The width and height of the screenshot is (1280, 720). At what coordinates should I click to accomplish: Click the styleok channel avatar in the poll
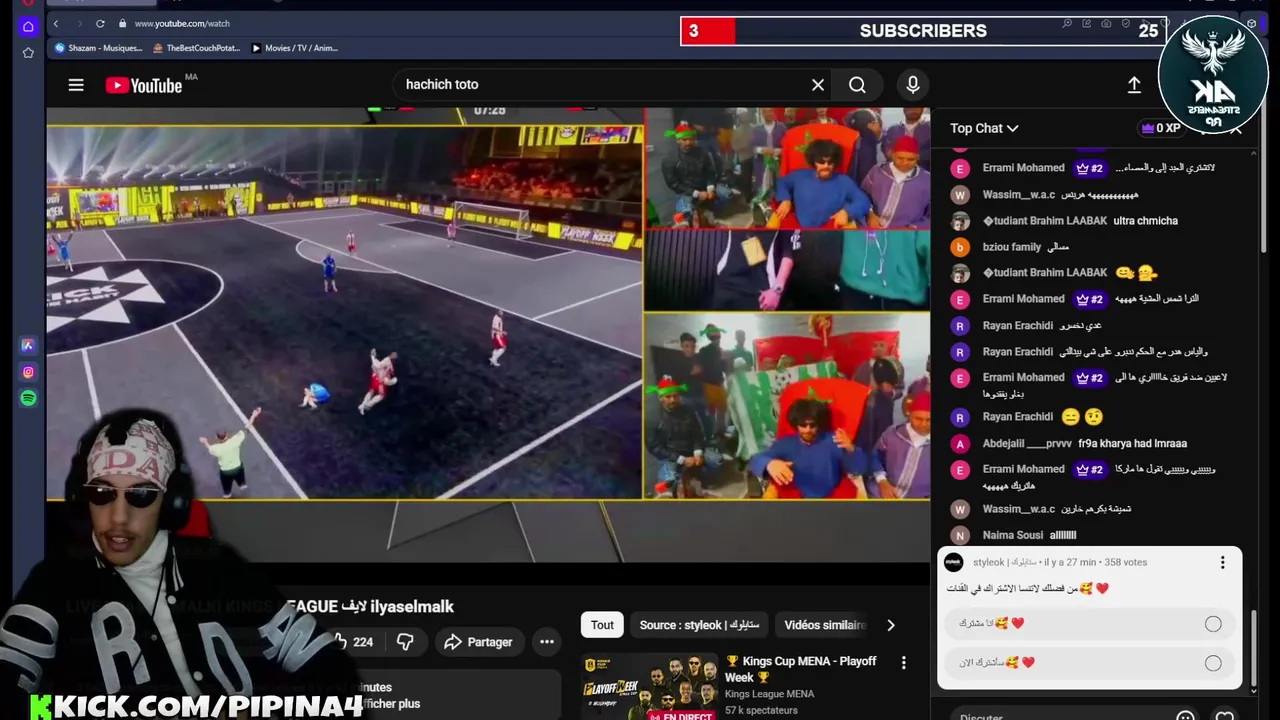(x=954, y=562)
